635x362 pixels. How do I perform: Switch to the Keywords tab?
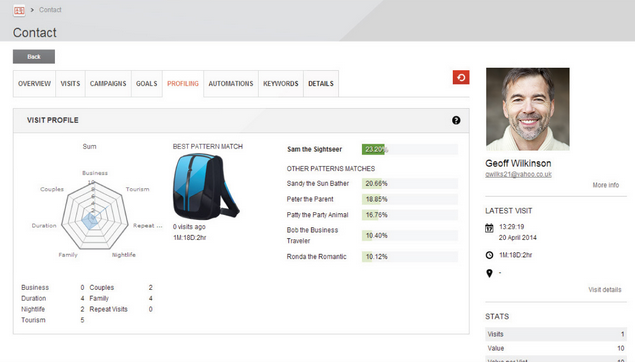coord(281,84)
